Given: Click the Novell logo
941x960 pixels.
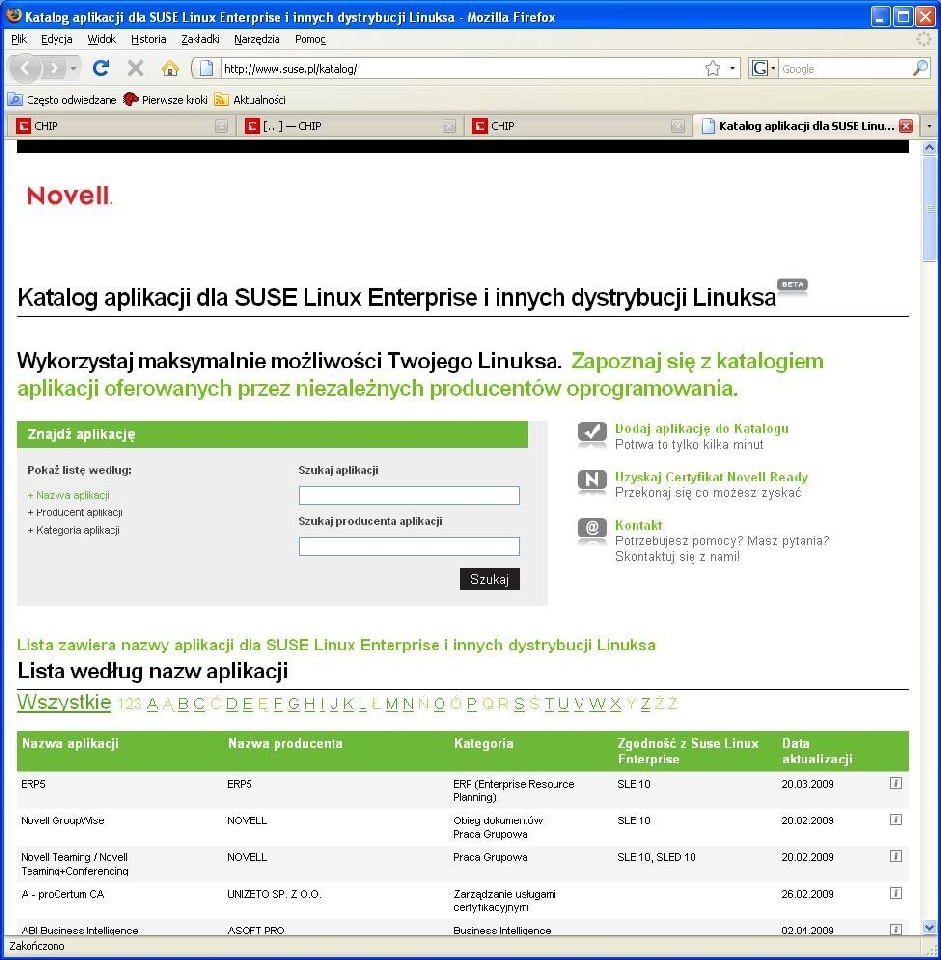Looking at the screenshot, I should pos(66,196).
